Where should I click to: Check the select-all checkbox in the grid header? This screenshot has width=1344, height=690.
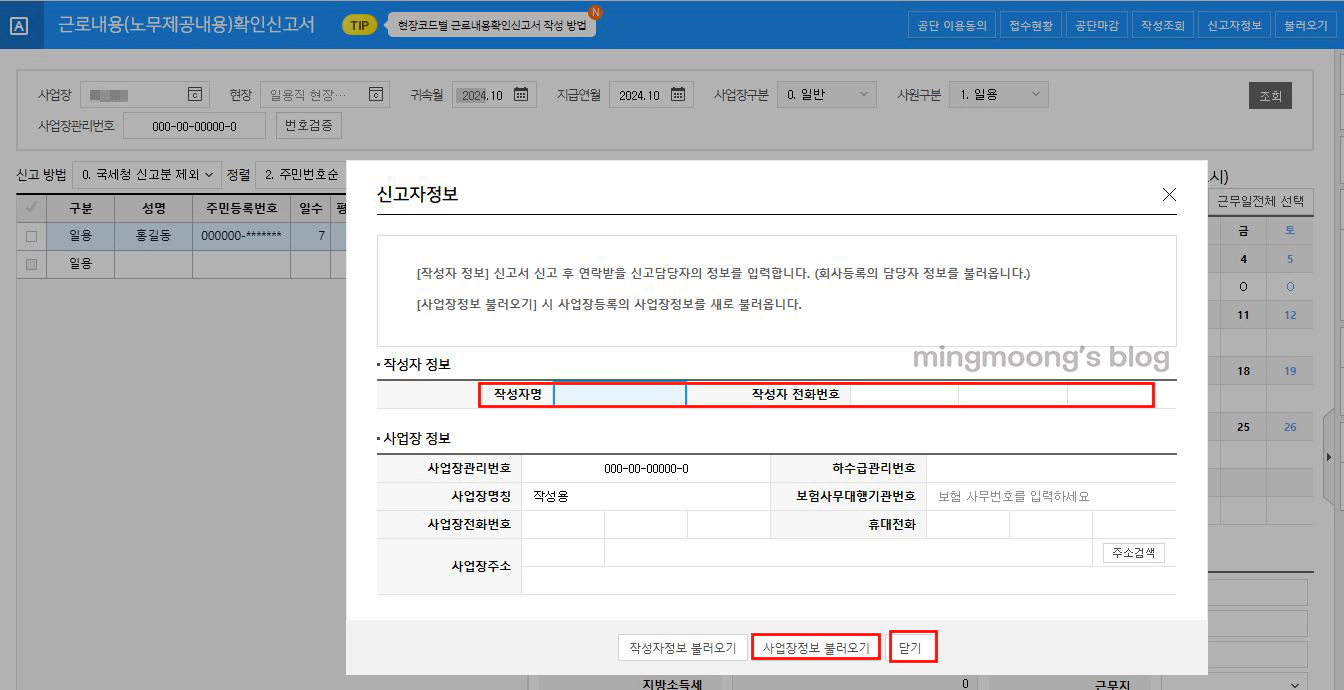tap(31, 207)
